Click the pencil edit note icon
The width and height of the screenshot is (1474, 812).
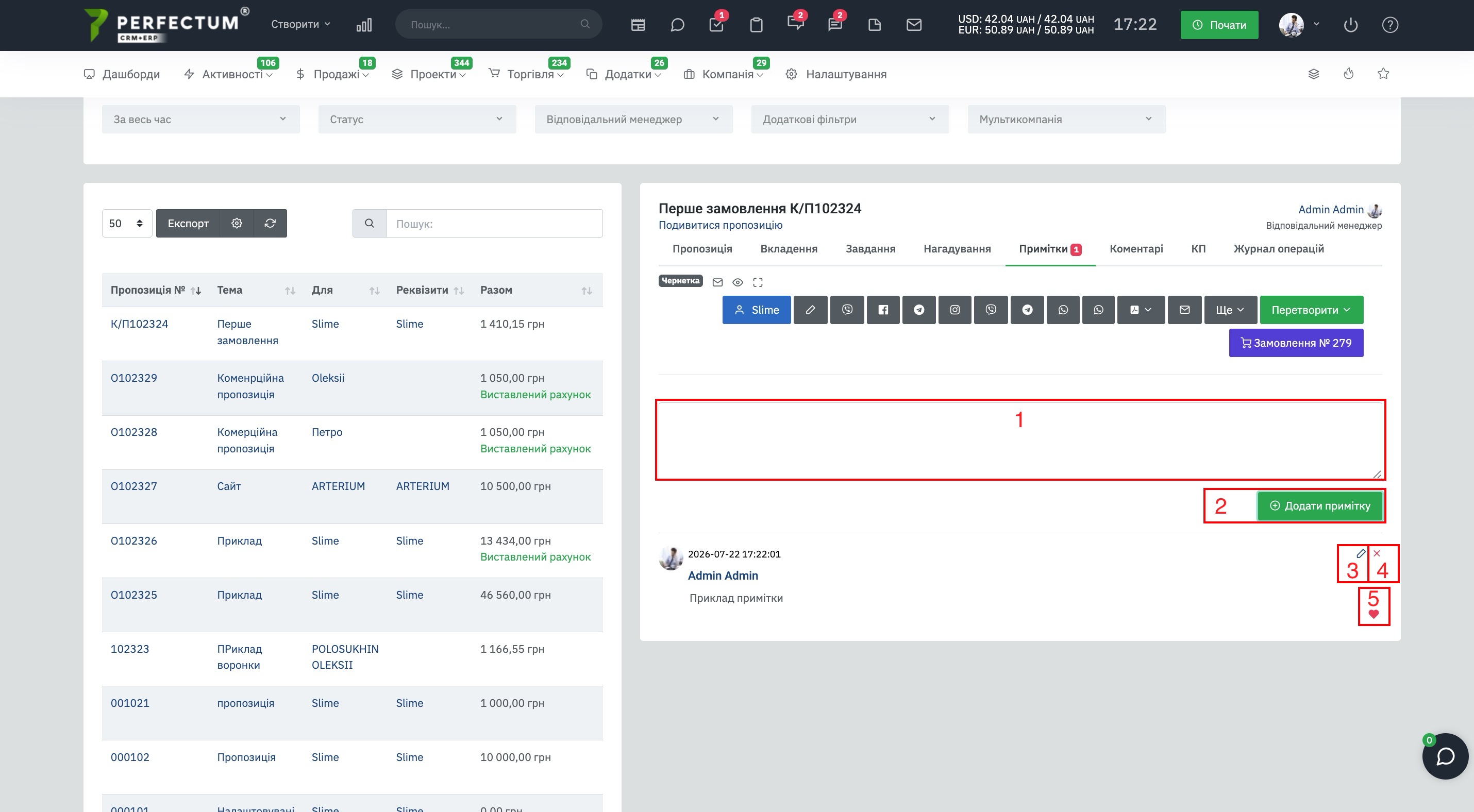pos(1361,553)
